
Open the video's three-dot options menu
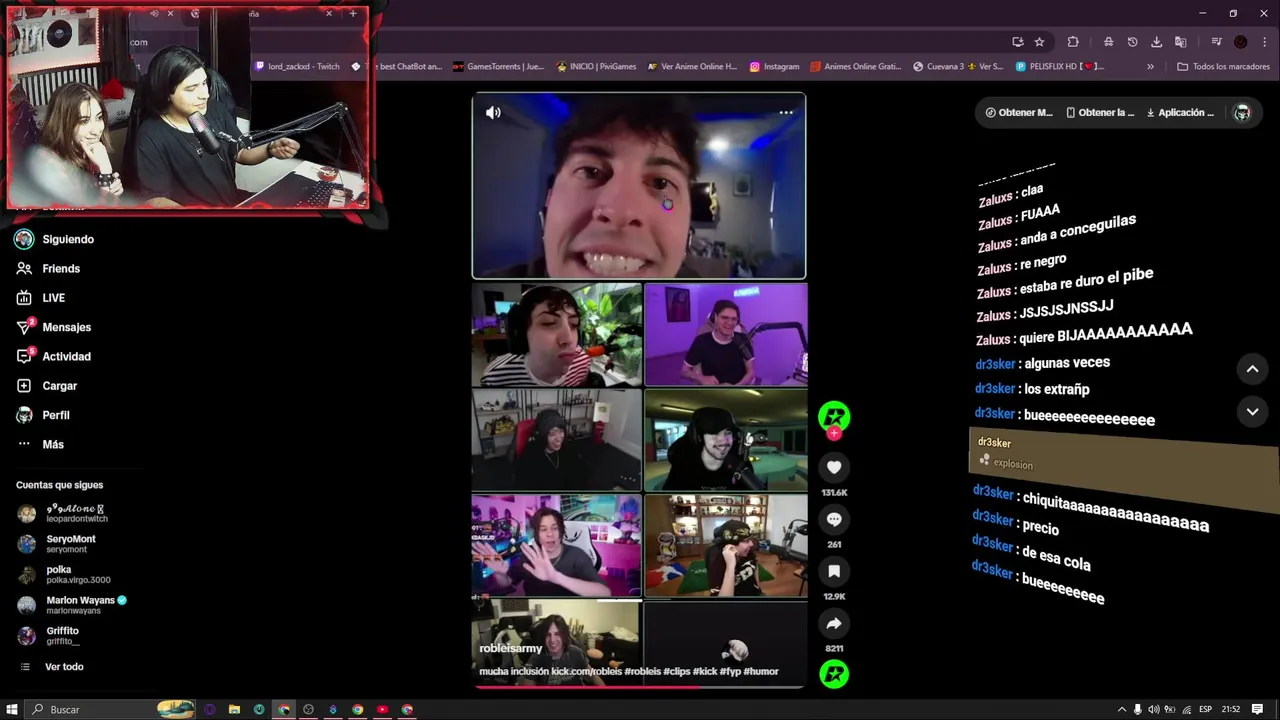786,112
